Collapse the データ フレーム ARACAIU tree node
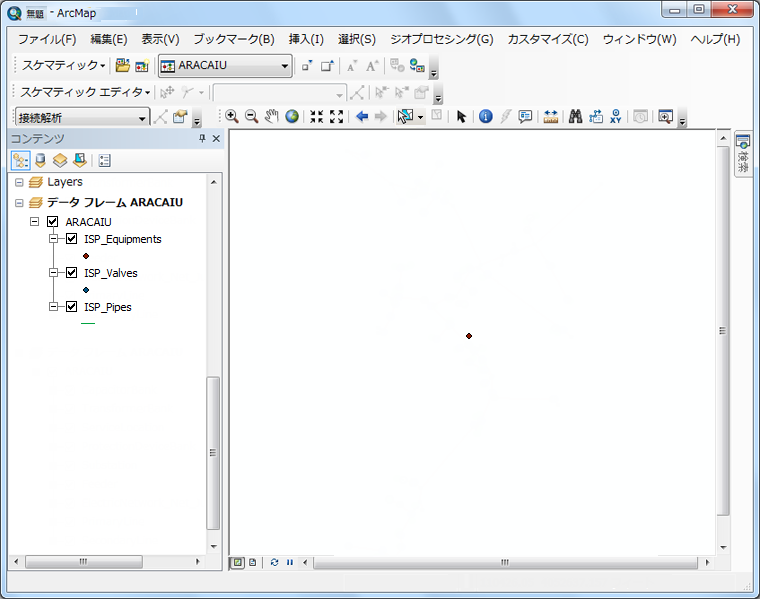 click(x=19, y=203)
